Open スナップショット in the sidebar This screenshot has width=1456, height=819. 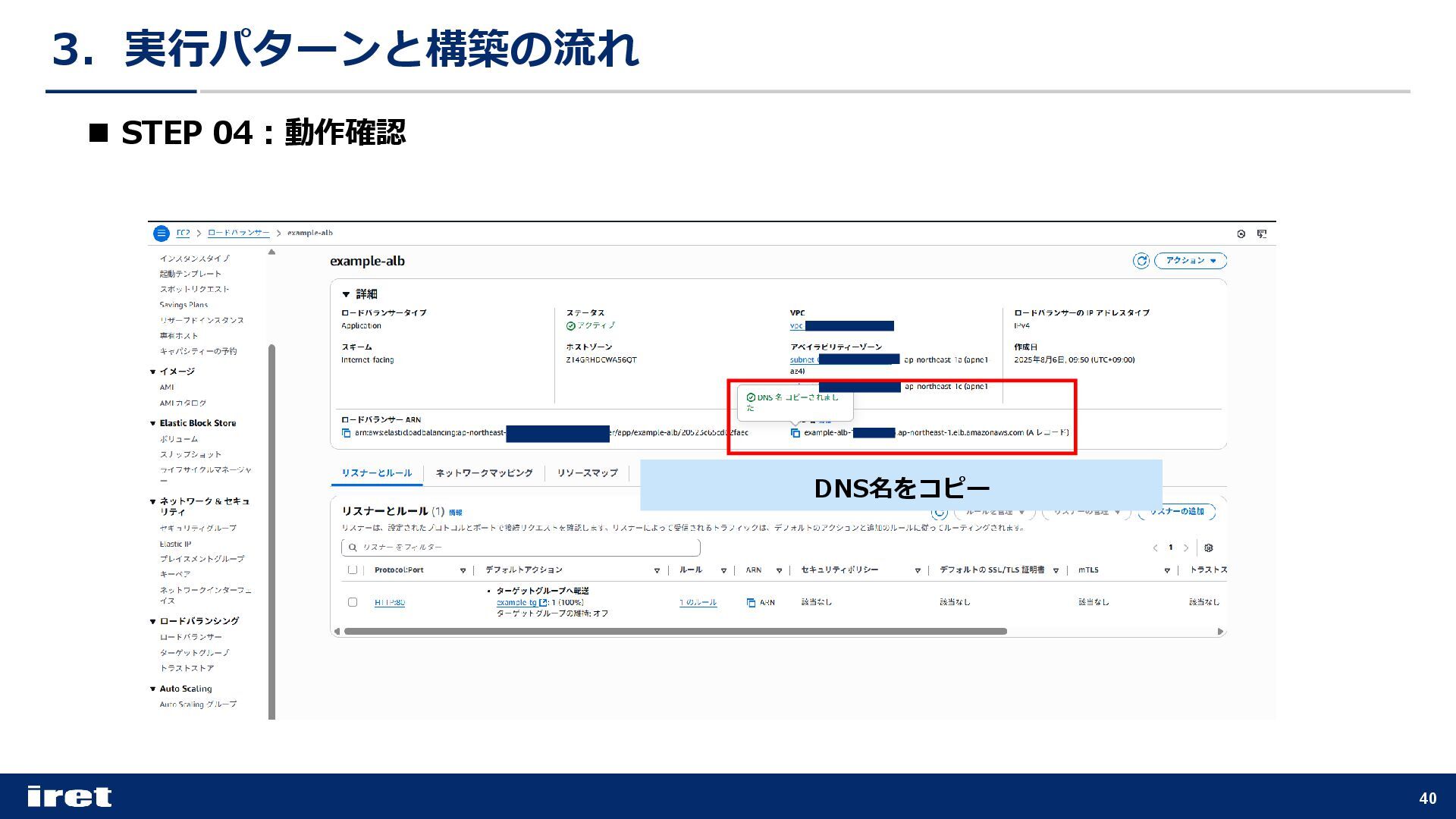[190, 454]
